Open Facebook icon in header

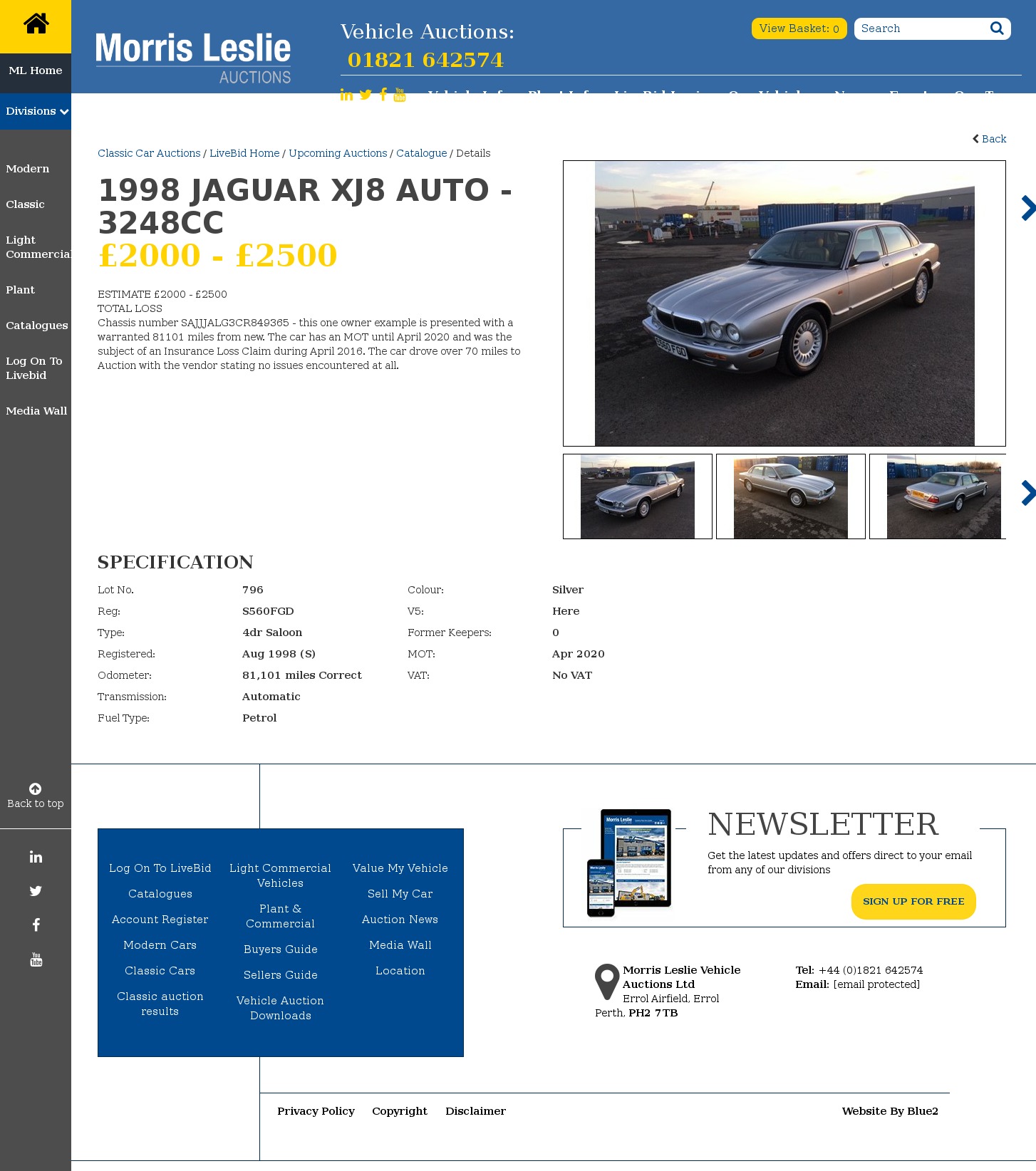tap(383, 95)
